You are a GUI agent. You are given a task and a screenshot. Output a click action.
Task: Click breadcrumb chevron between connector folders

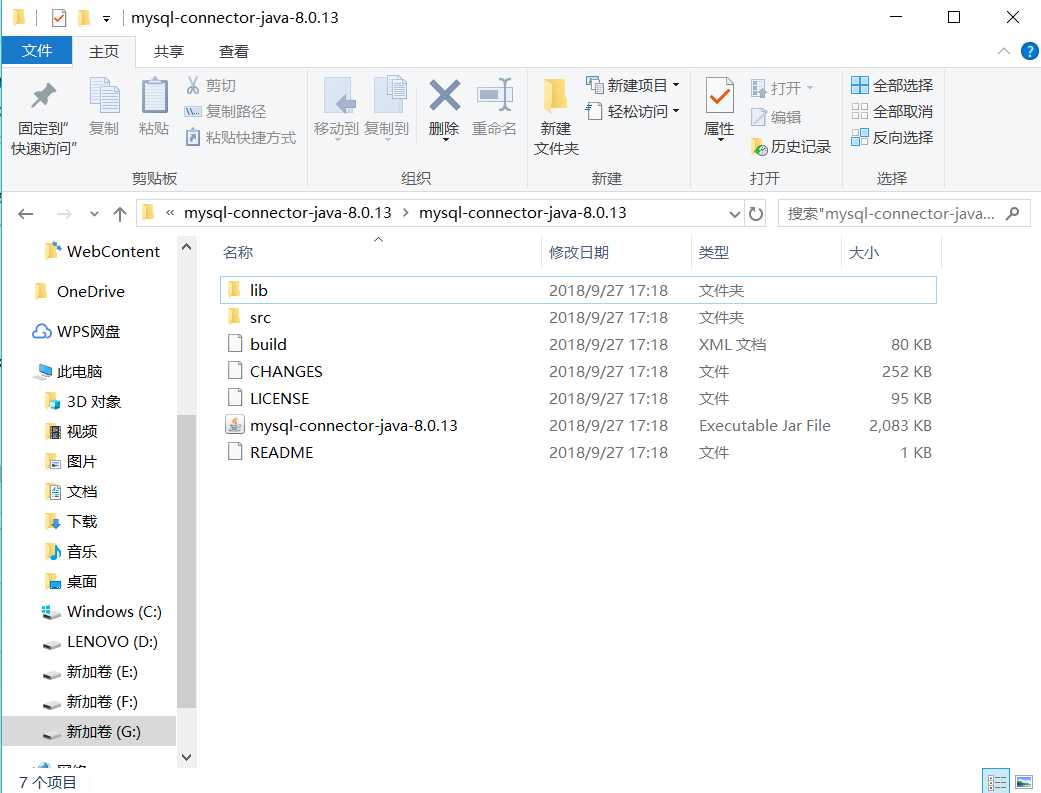click(x=405, y=213)
